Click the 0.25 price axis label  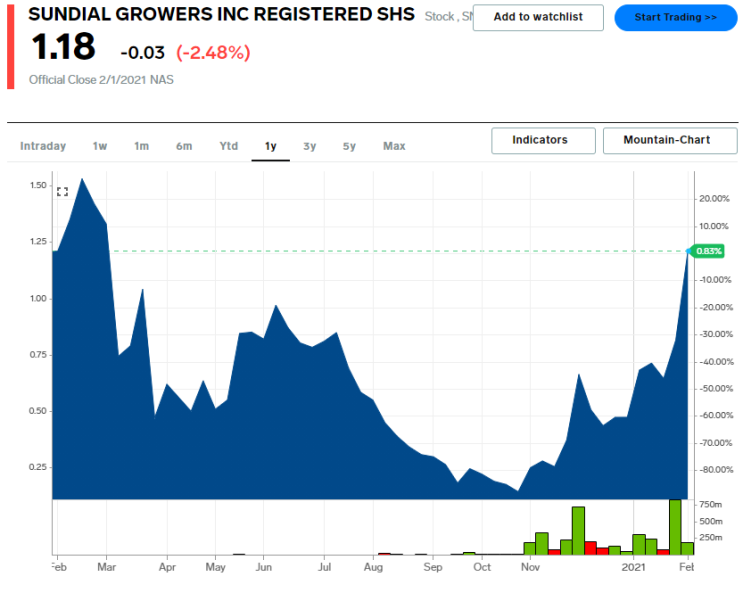[x=38, y=467]
